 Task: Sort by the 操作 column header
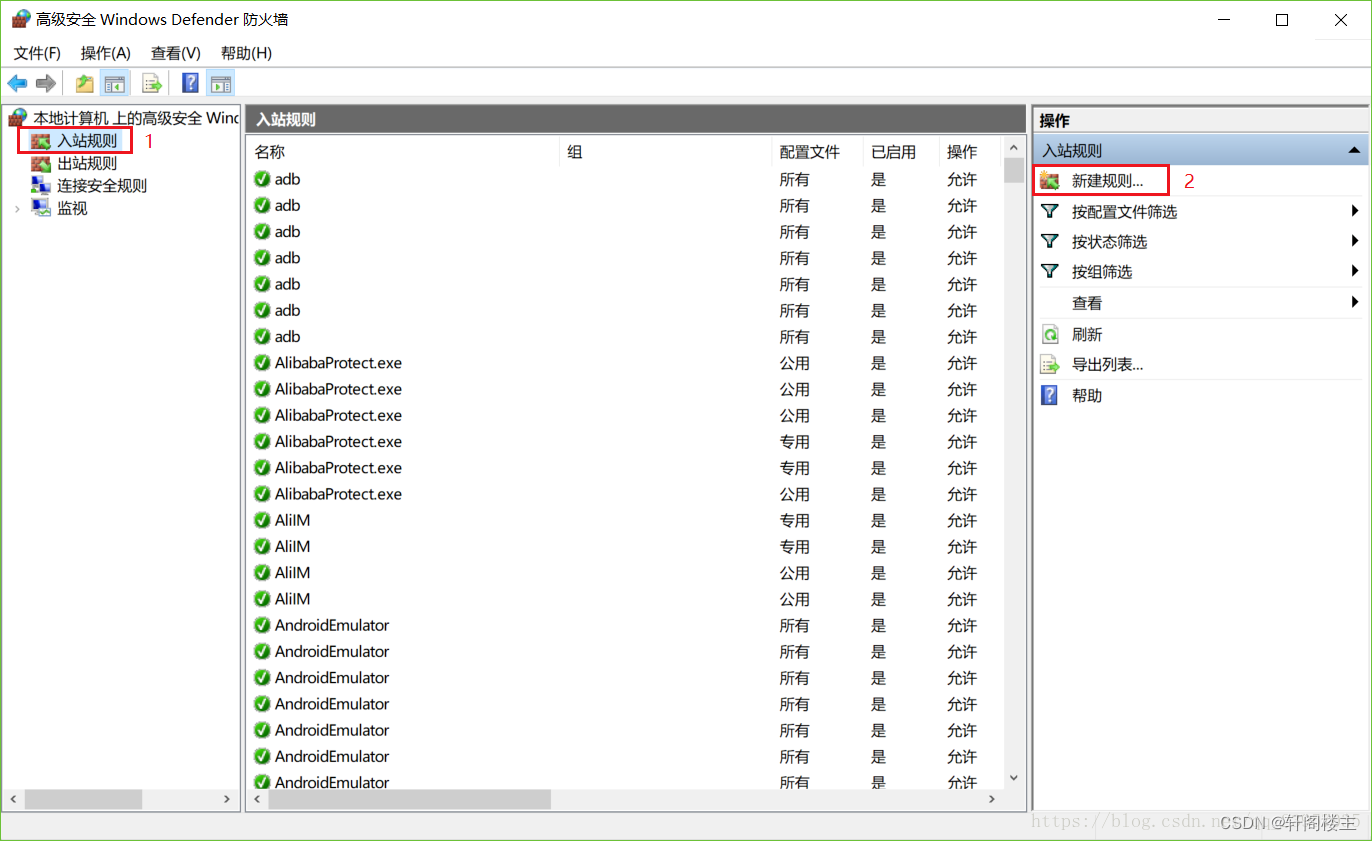pyautogui.click(x=970, y=152)
